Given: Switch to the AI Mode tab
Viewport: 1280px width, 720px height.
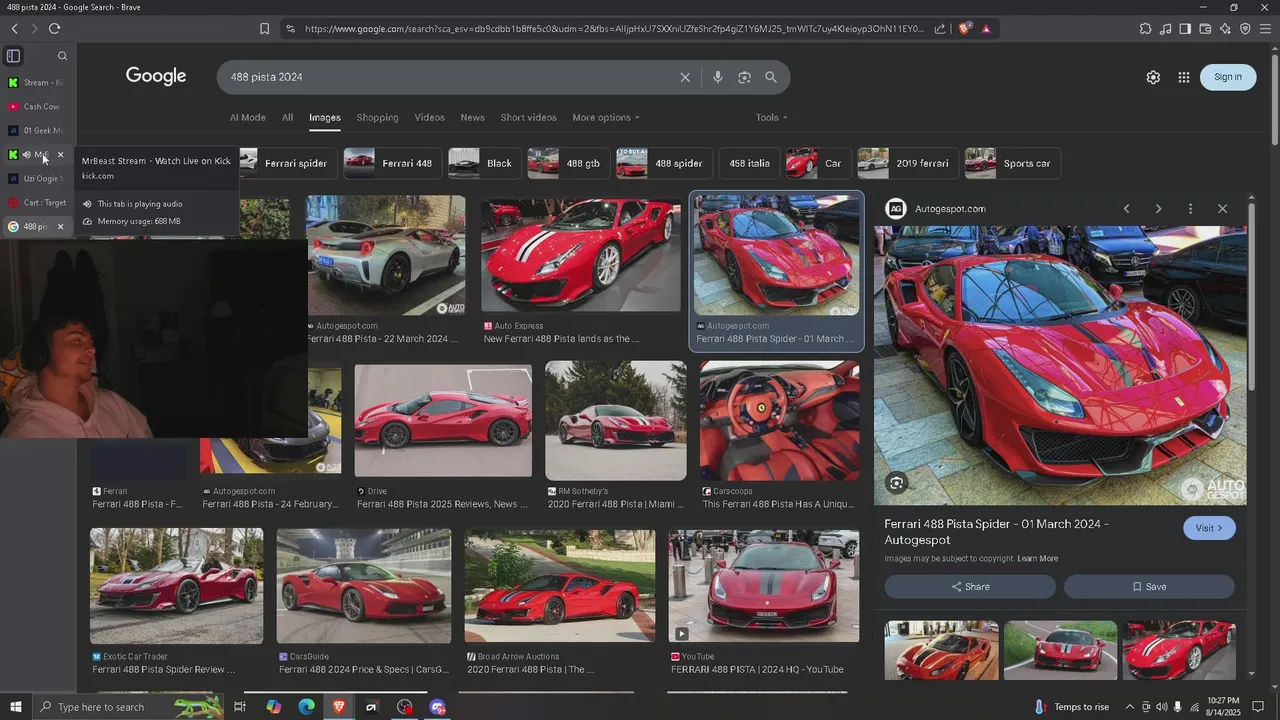Looking at the screenshot, I should pyautogui.click(x=248, y=118).
